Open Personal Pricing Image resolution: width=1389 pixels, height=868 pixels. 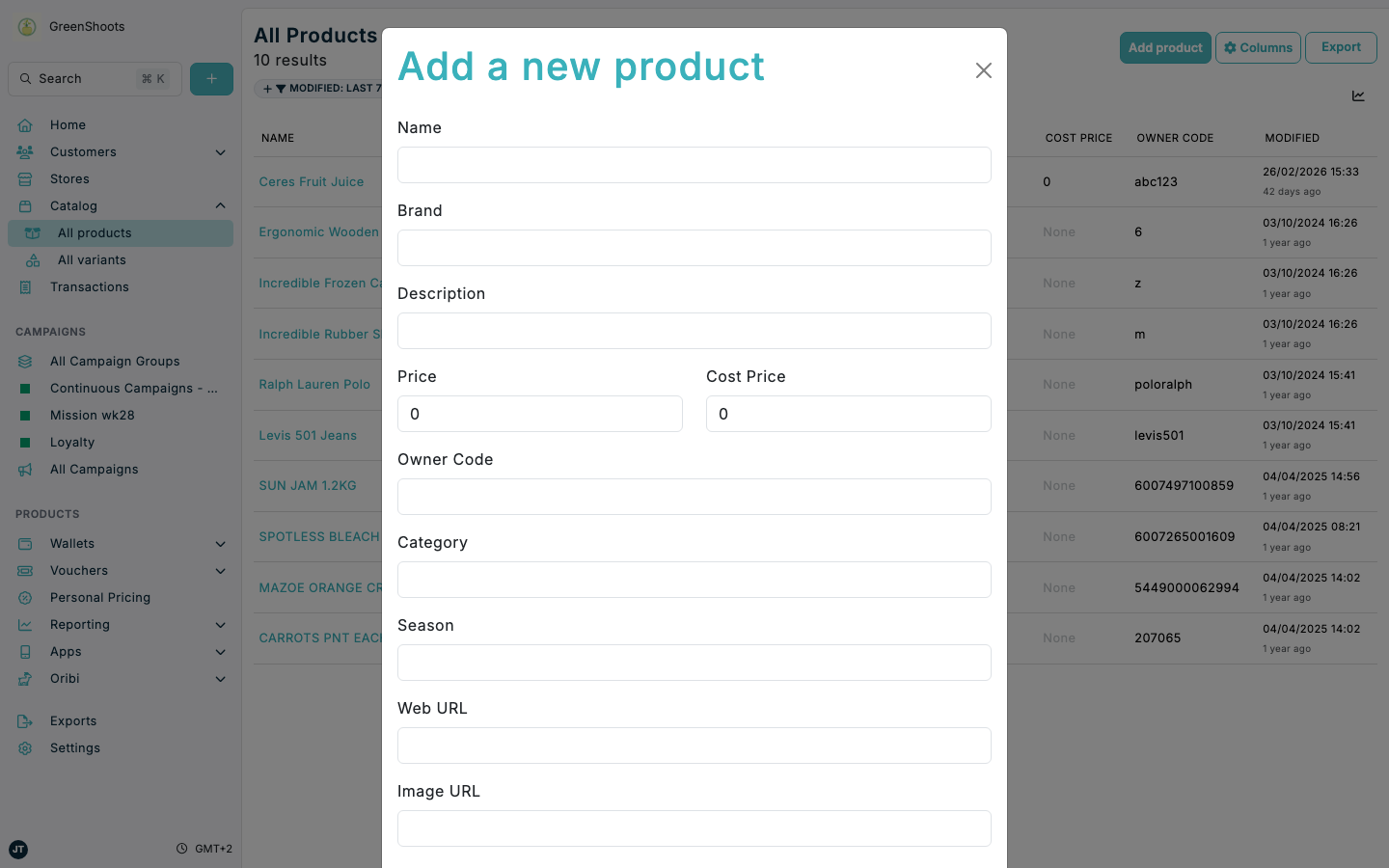pos(99,597)
